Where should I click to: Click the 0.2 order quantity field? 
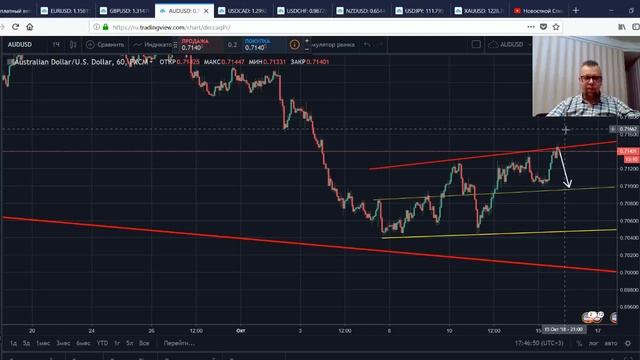[x=233, y=44]
